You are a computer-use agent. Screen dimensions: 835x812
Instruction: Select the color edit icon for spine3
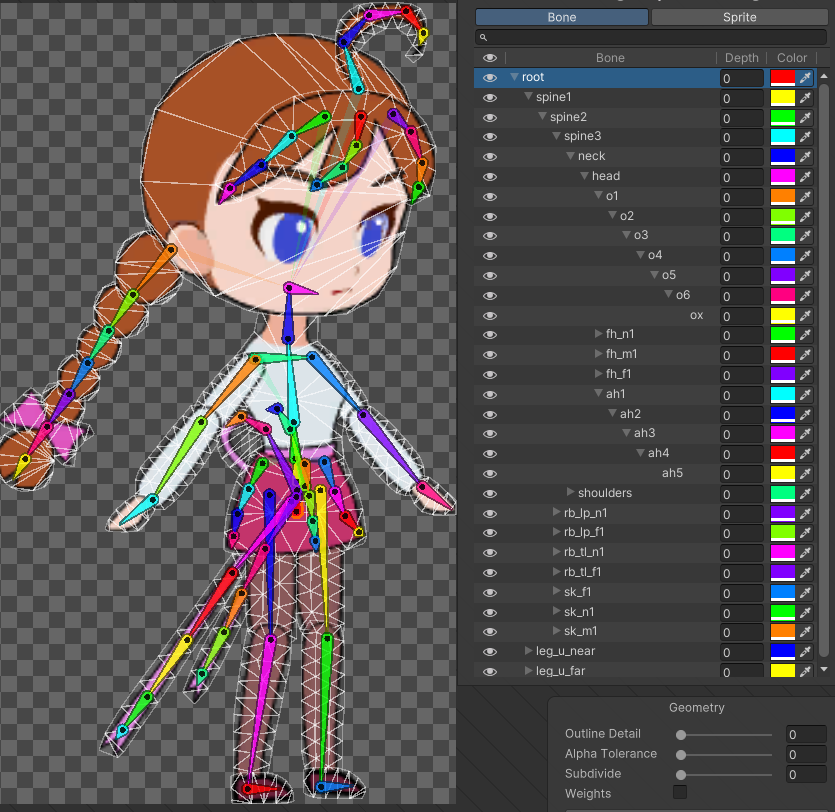tap(805, 136)
